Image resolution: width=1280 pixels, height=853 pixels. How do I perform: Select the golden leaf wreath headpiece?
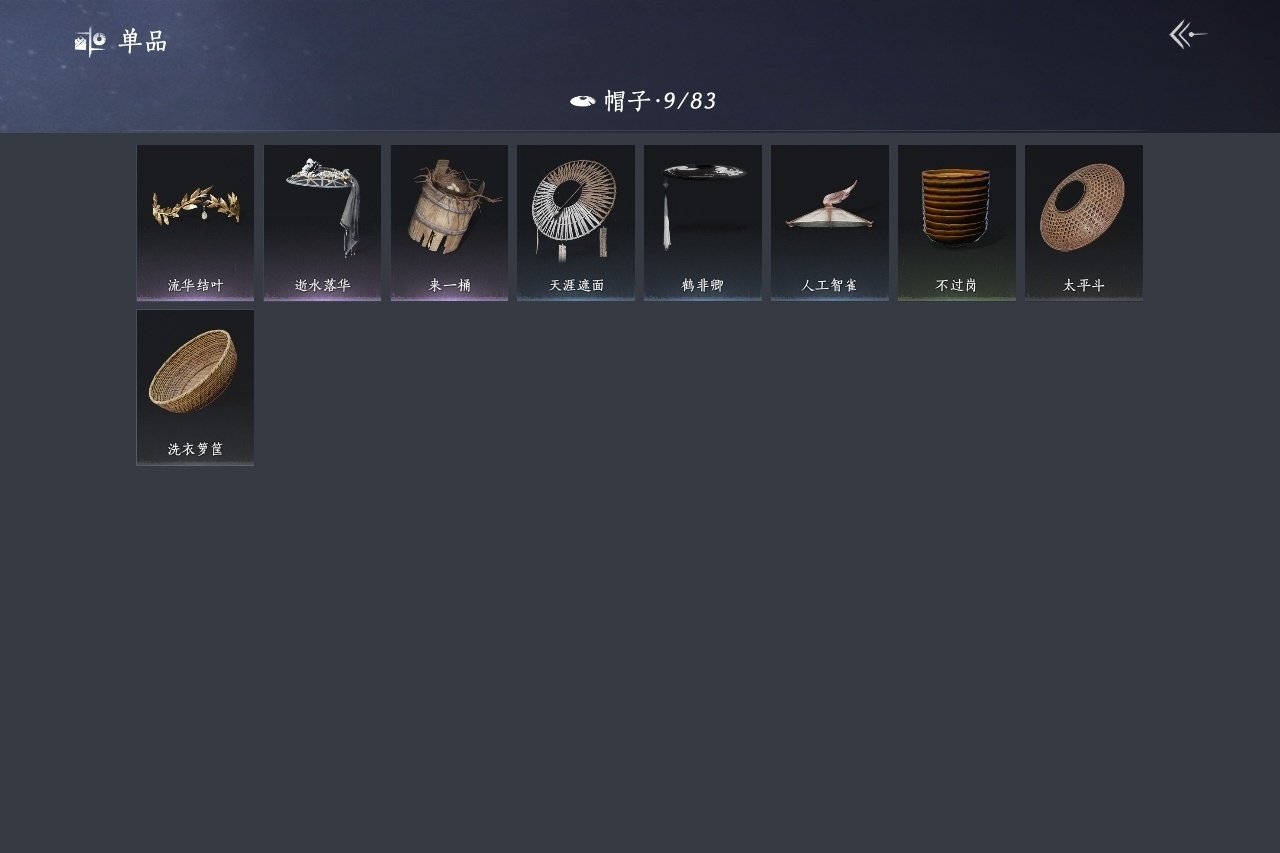tap(195, 205)
